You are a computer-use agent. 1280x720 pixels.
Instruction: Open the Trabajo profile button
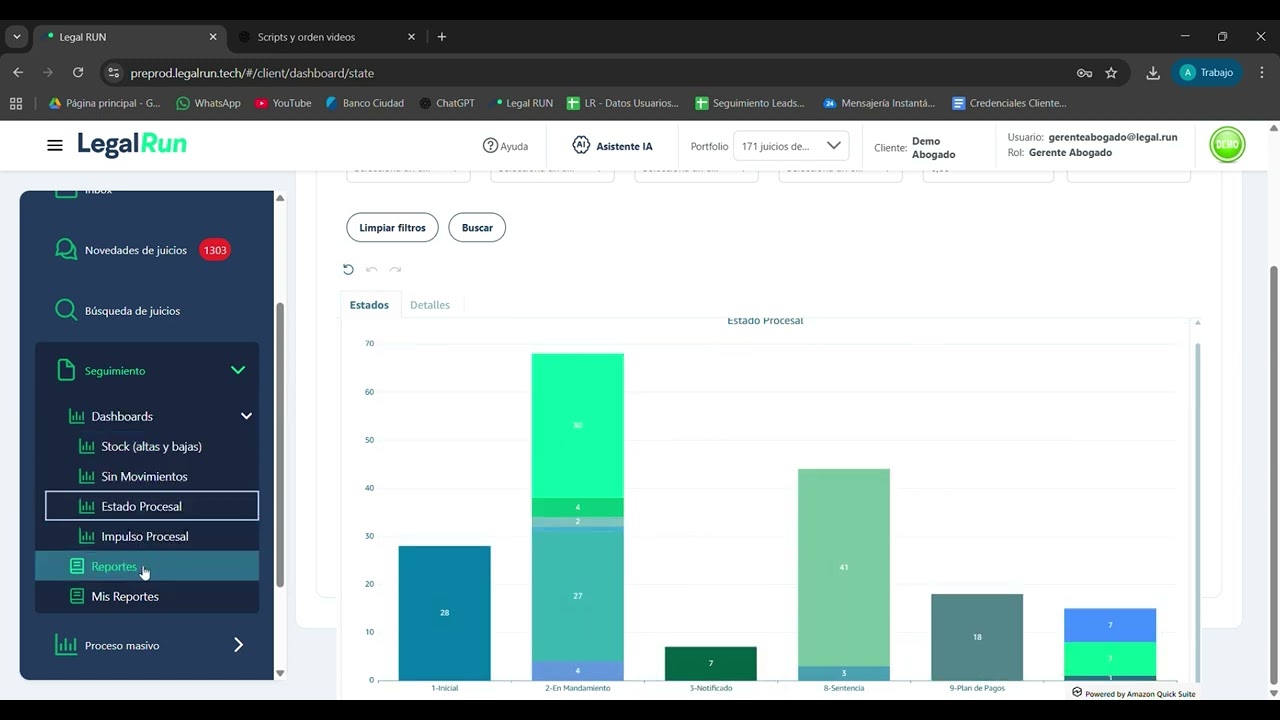click(1207, 73)
